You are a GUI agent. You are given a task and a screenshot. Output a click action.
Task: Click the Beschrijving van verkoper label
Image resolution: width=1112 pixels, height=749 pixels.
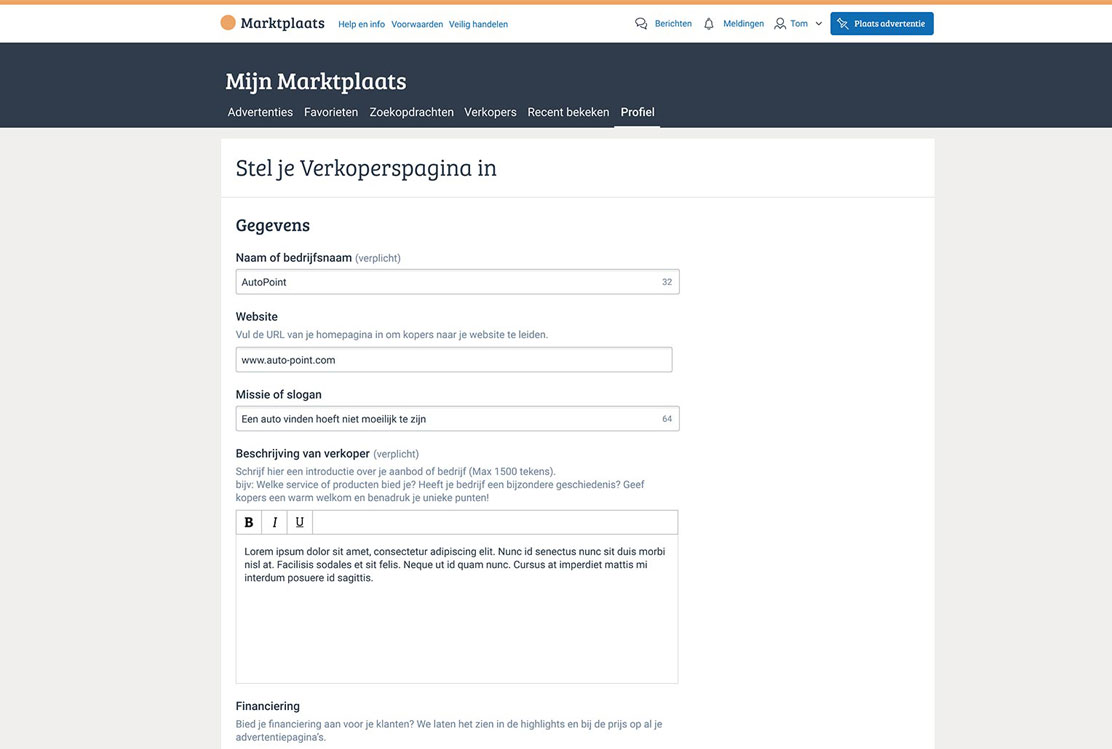303,453
